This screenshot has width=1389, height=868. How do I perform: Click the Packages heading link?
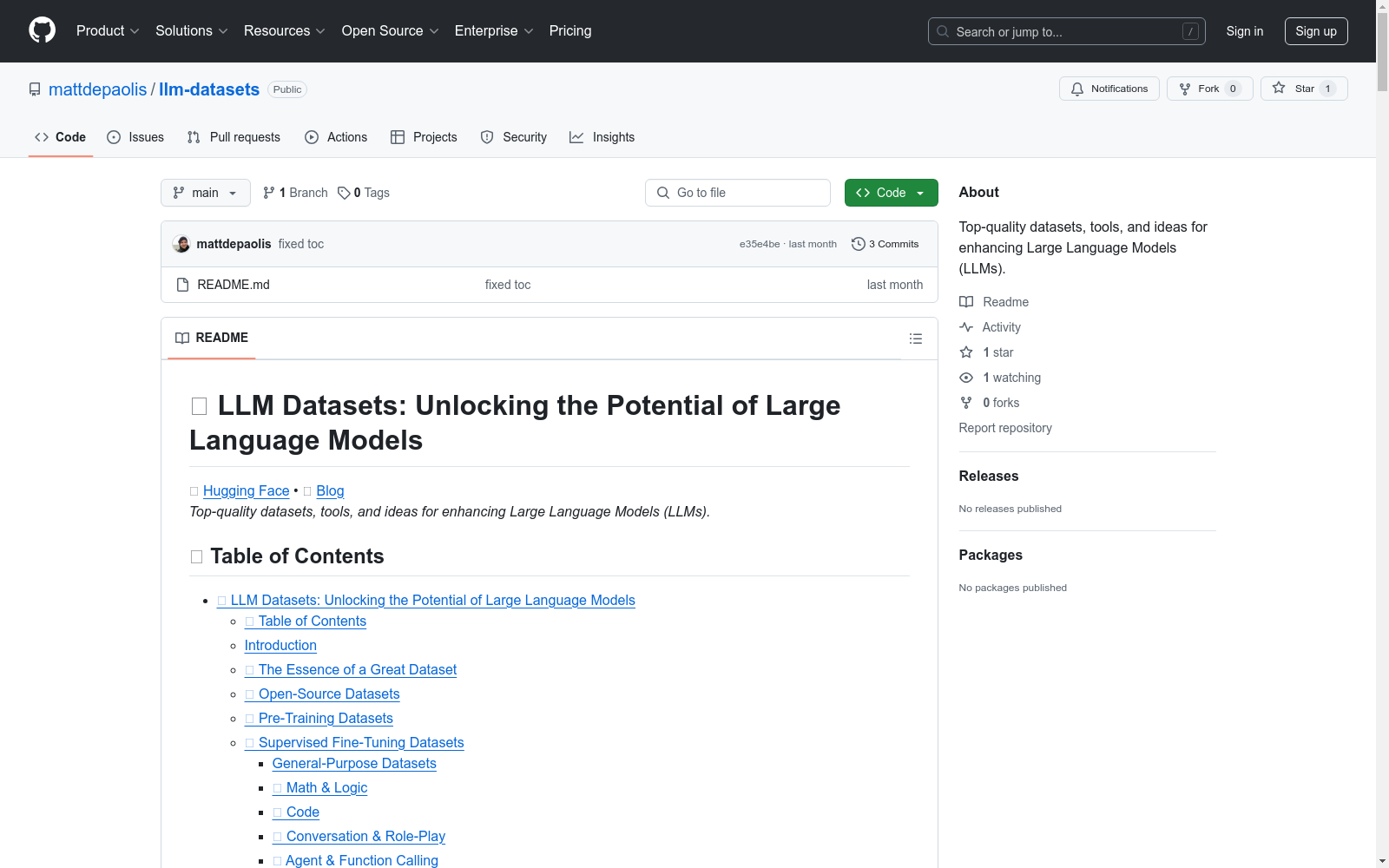click(x=991, y=555)
